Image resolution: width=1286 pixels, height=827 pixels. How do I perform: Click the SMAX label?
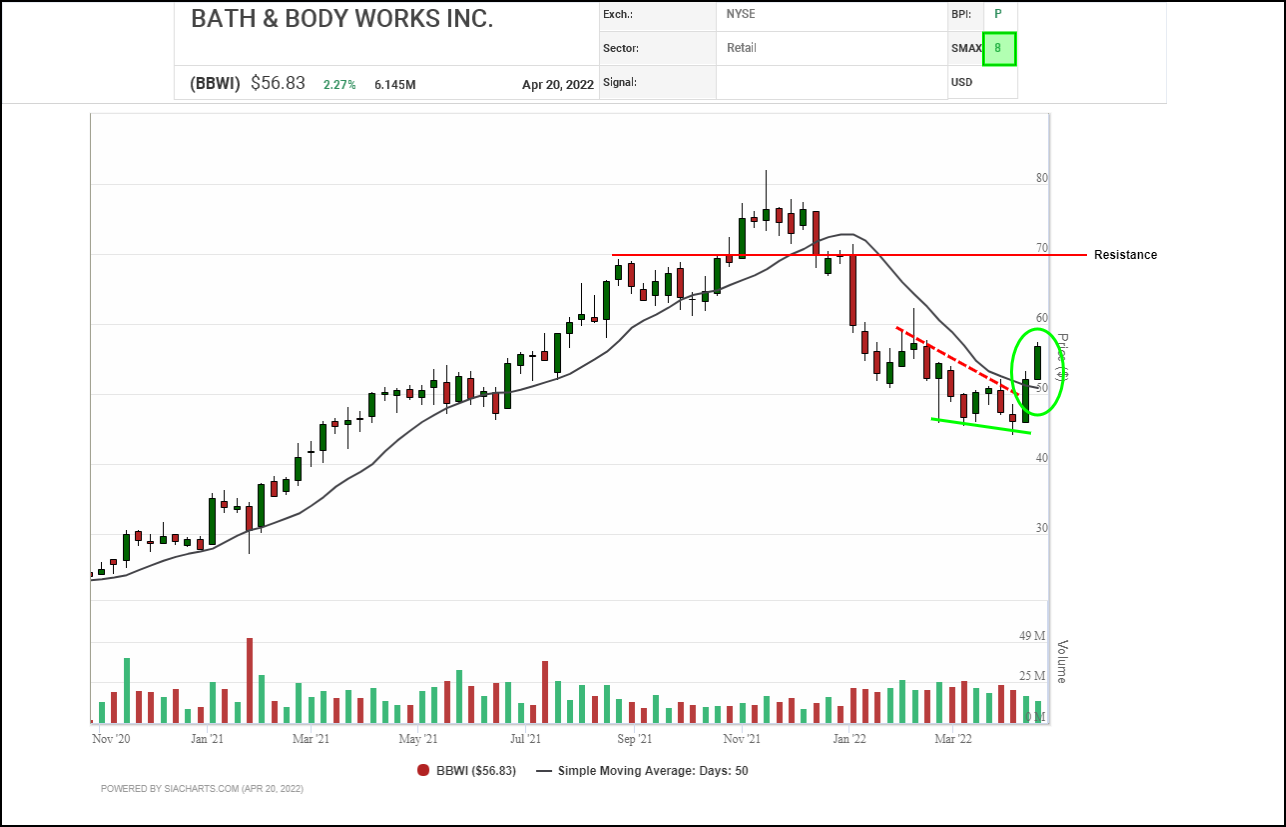point(967,48)
